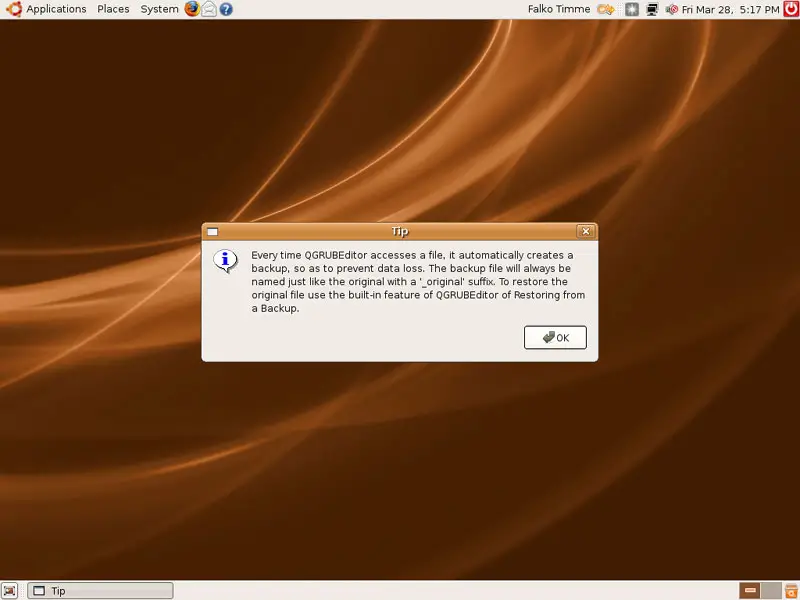Open the clock showing Fri Mar 28
Viewport: 800px width, 600px height.
(730, 9)
